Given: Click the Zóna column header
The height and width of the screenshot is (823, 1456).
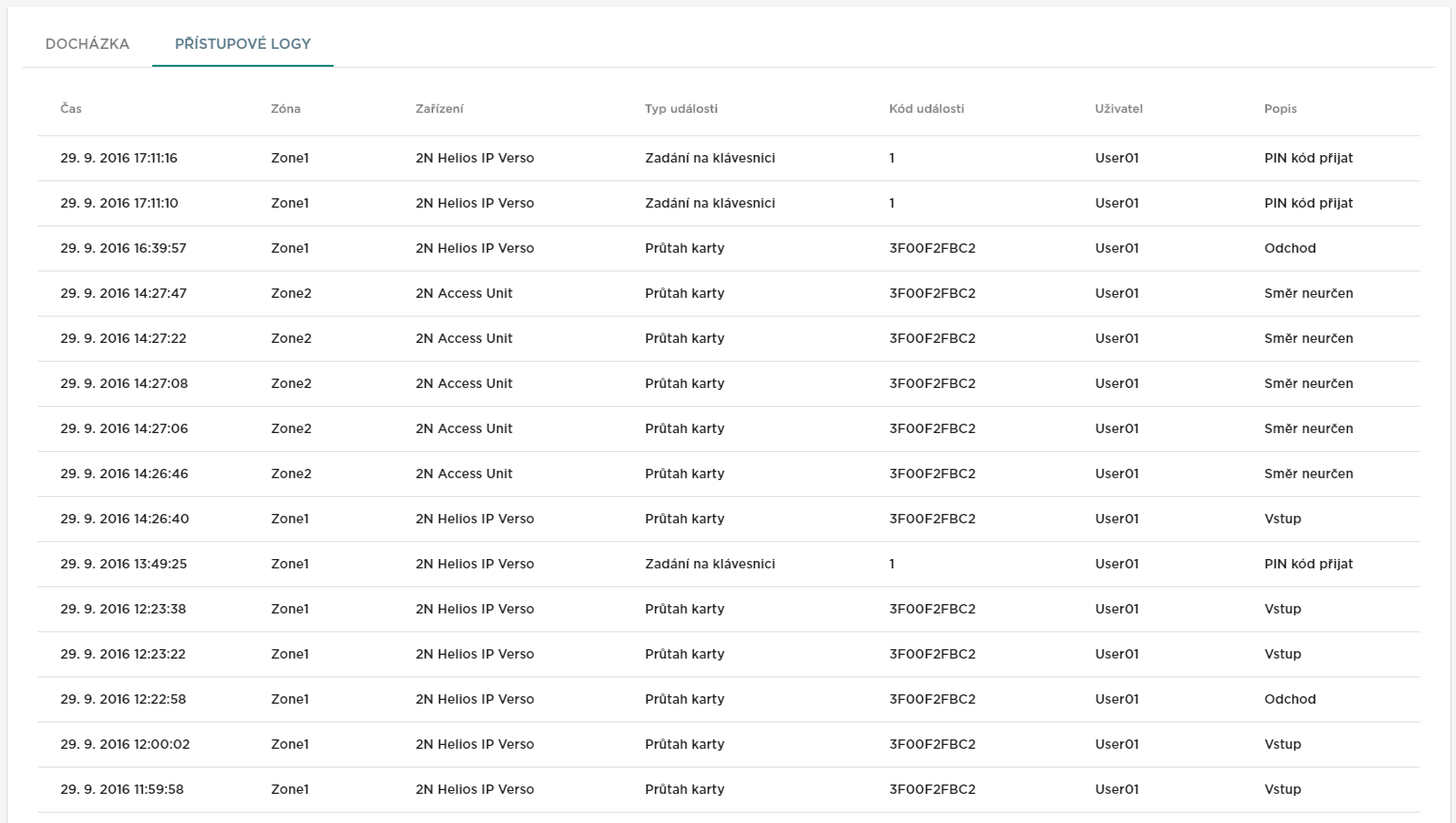Looking at the screenshot, I should [286, 109].
